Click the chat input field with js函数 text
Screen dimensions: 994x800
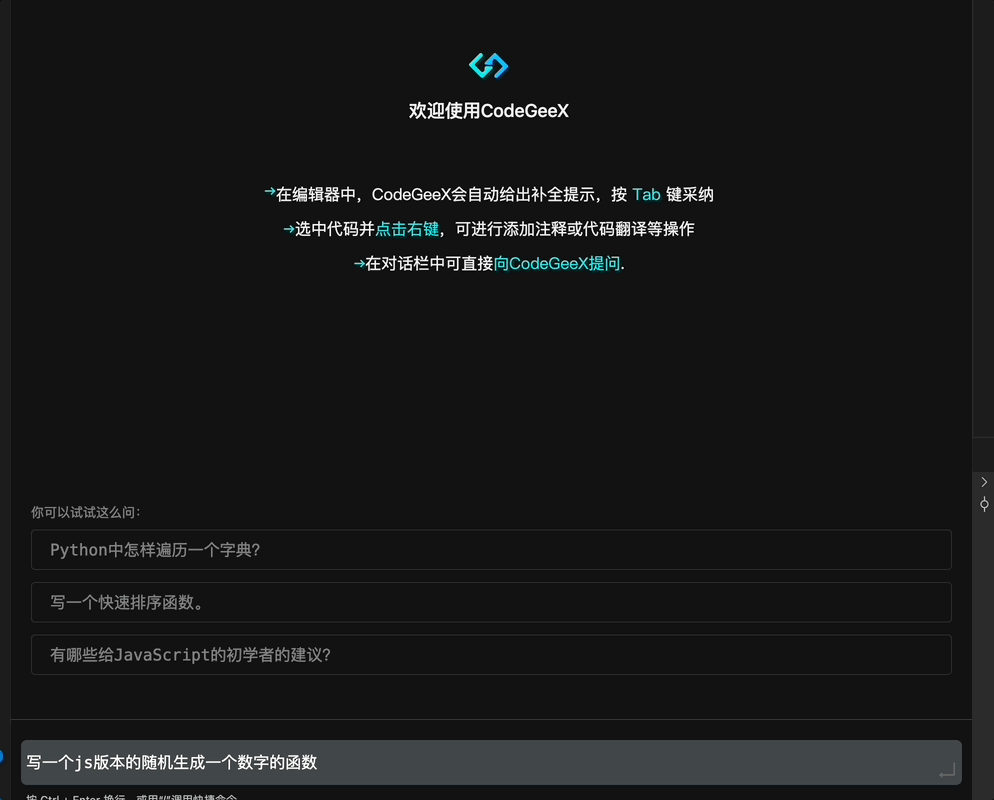pyautogui.click(x=491, y=762)
